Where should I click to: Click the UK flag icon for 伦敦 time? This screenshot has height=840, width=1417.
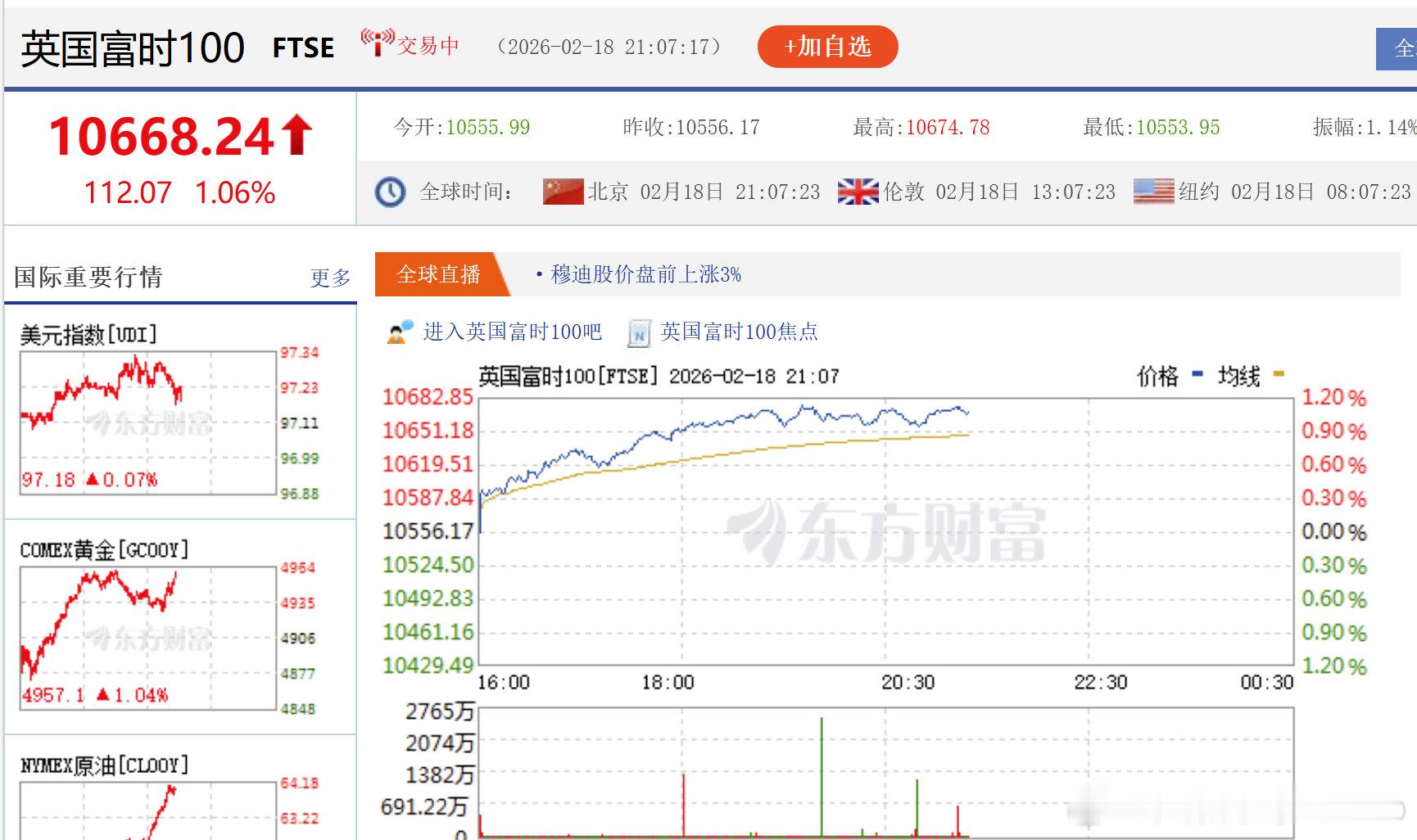[x=858, y=192]
